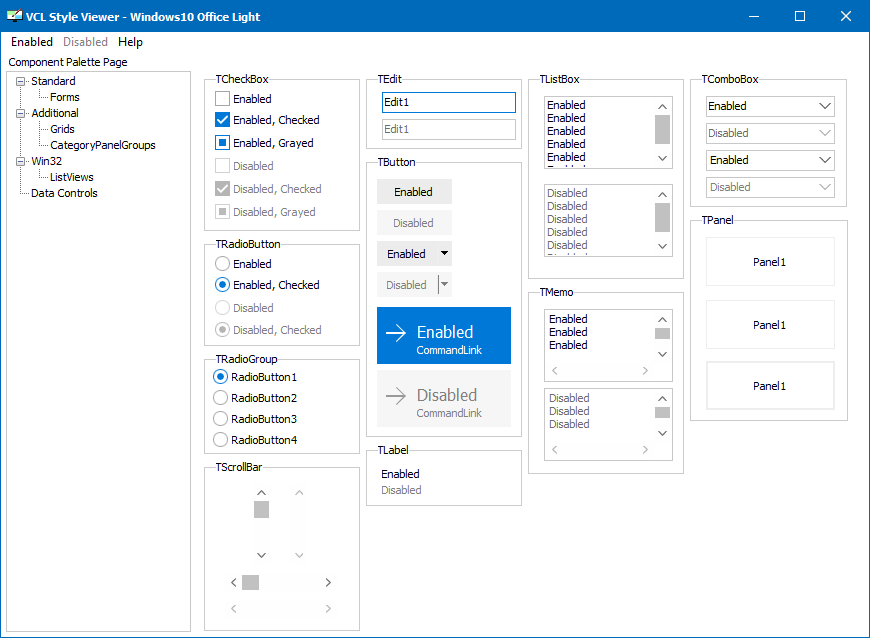Screen dimensions: 870x638
Task: Click up arrow of enabled vertical TScrollBar
Action: (x=261, y=493)
